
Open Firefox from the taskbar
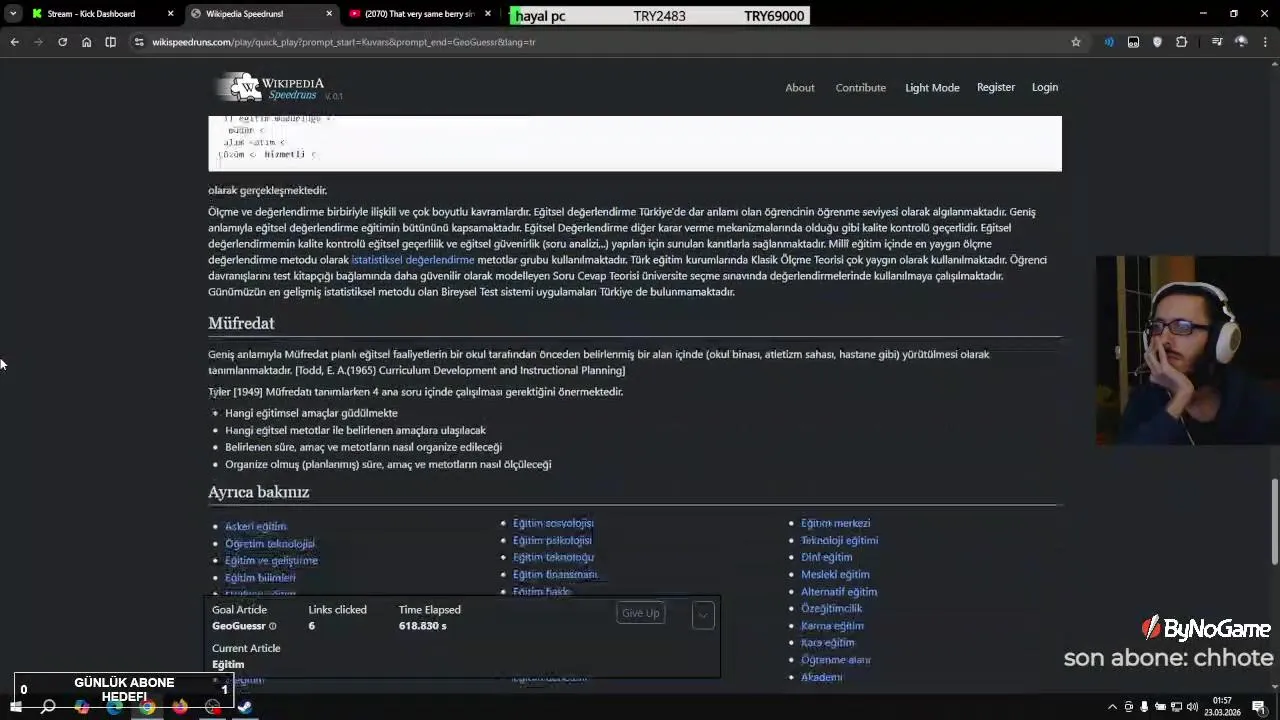pyautogui.click(x=180, y=707)
